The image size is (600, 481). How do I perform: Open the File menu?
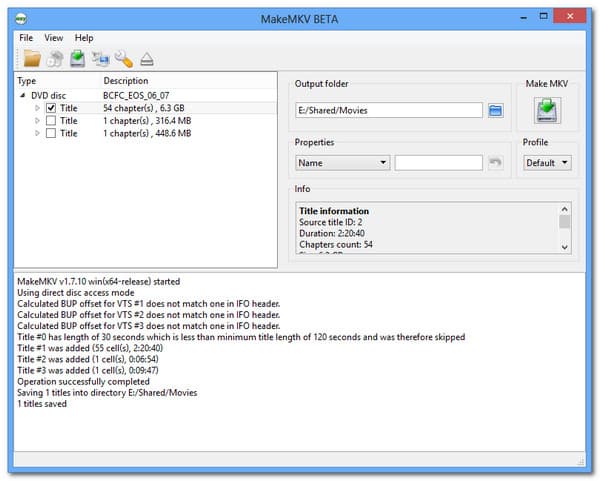(26, 38)
